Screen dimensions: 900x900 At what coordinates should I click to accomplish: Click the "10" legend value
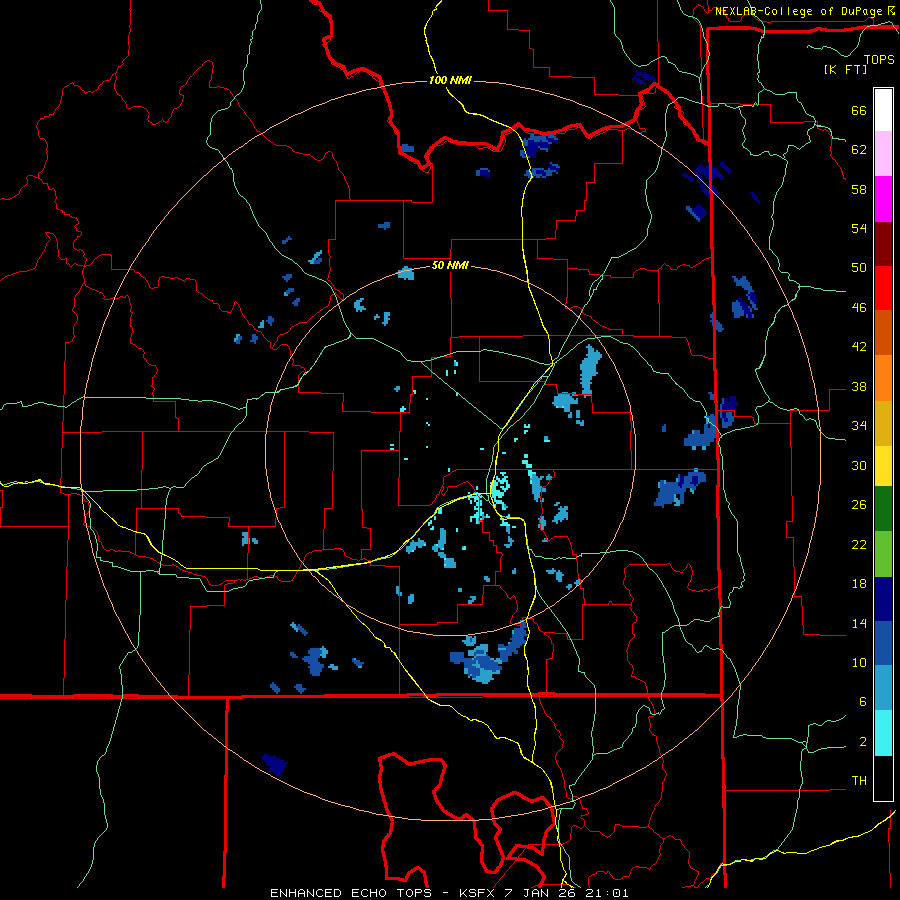(859, 663)
